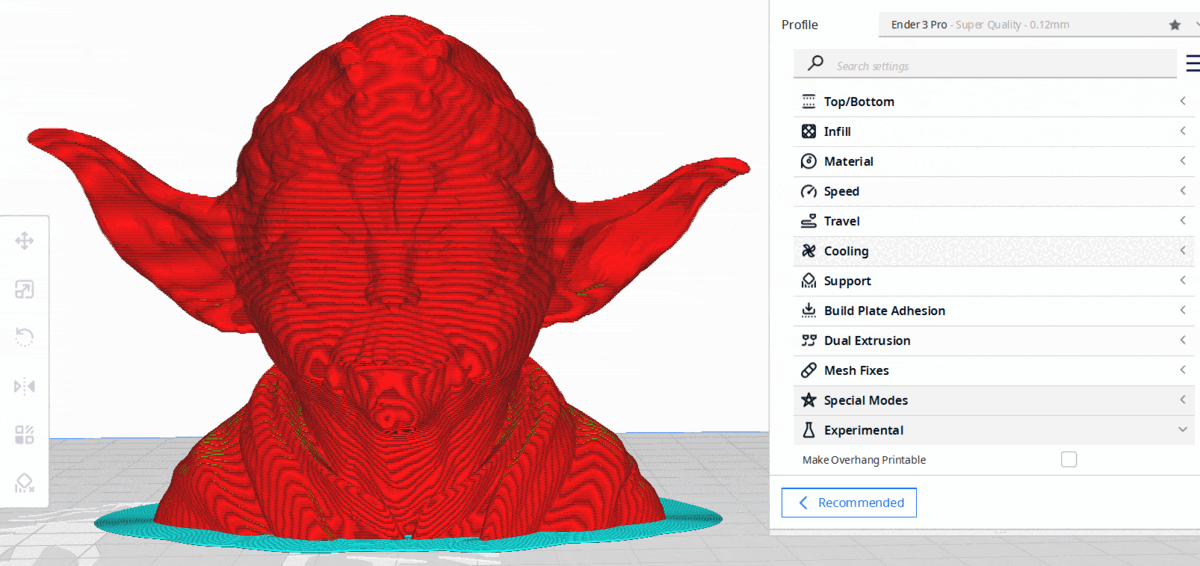Click the Material category icon
Viewport: 1200px width, 566px height.
[x=809, y=161]
